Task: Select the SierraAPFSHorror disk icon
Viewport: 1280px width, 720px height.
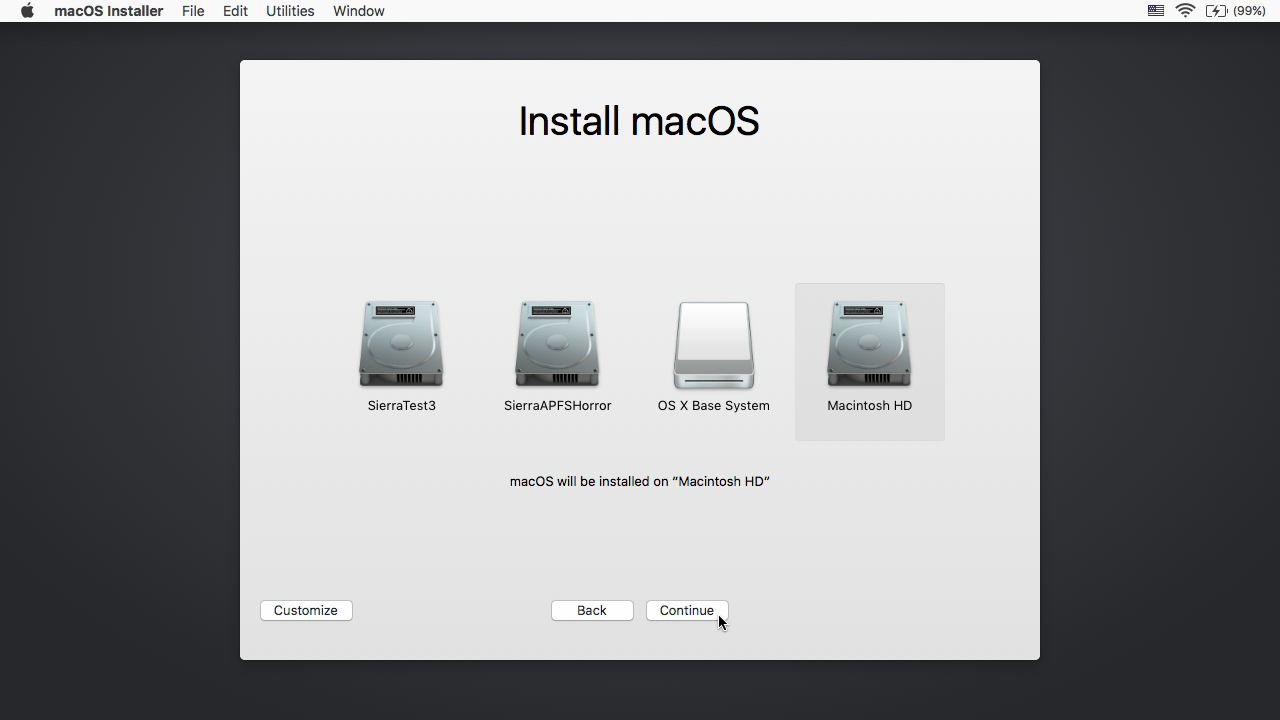Action: (x=557, y=343)
